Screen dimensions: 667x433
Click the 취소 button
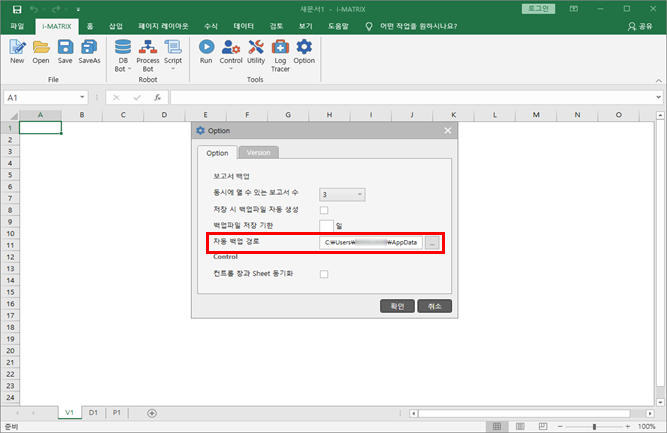[x=436, y=306]
